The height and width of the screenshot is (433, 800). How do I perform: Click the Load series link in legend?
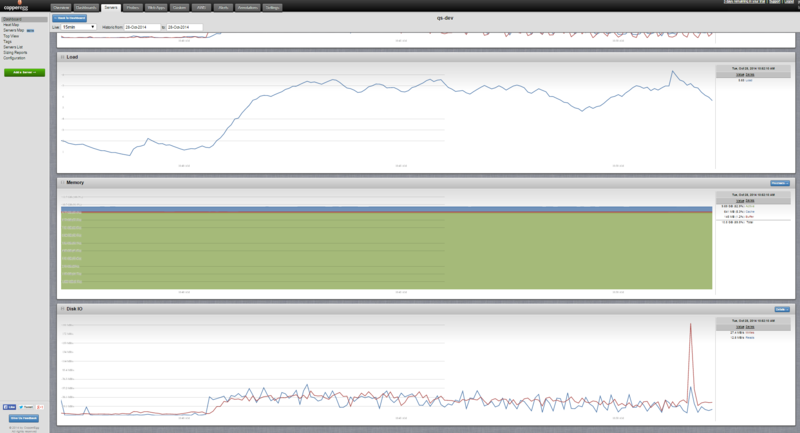coord(749,81)
